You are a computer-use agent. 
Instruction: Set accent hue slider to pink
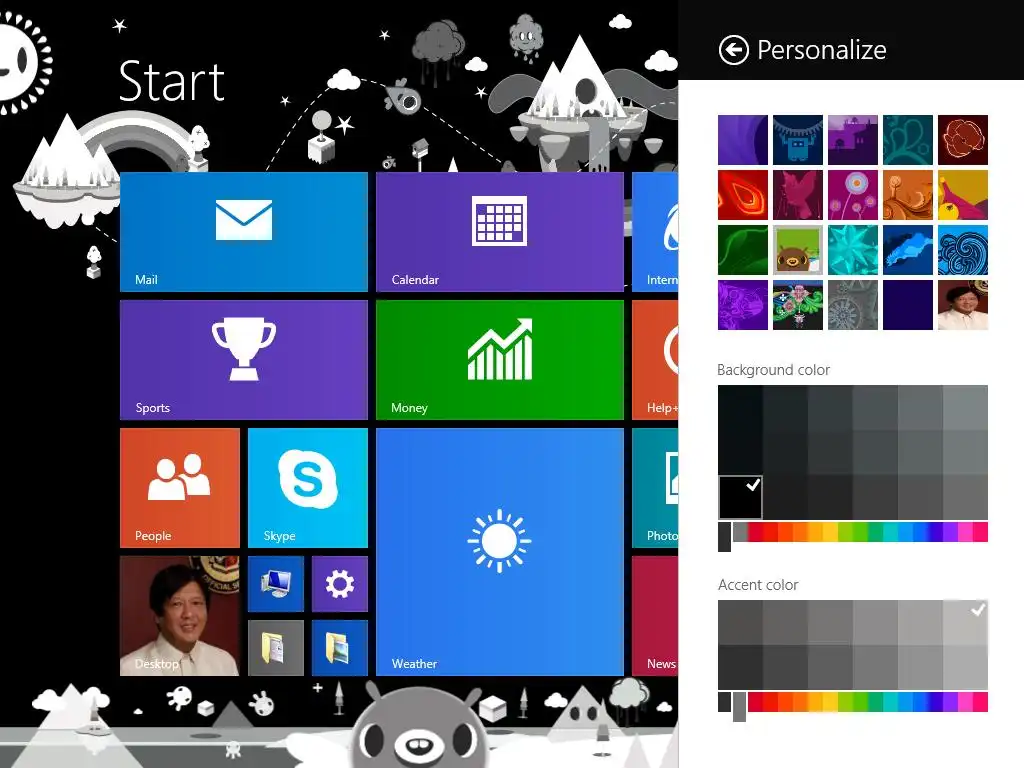980,702
